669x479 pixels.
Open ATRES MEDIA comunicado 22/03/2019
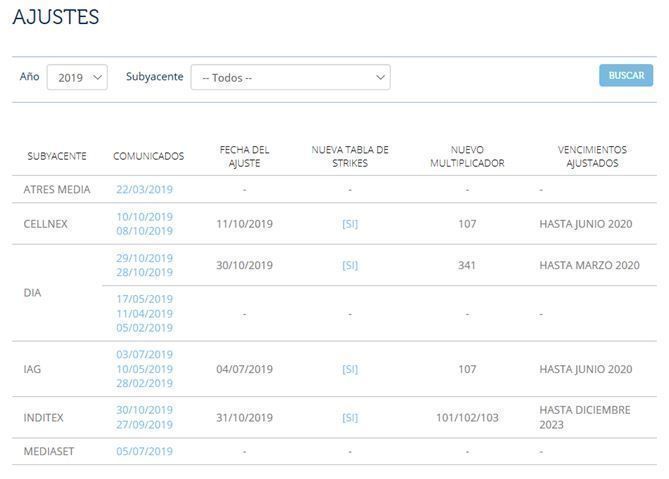(144, 189)
